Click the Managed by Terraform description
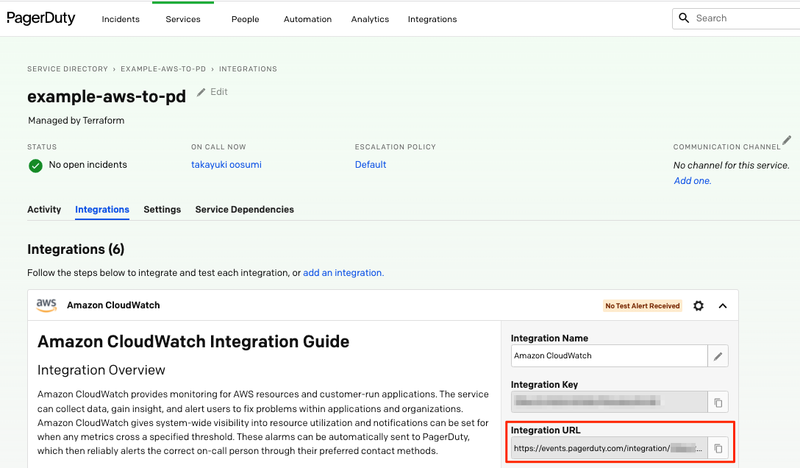800x468 pixels. pyautogui.click(x=76, y=120)
